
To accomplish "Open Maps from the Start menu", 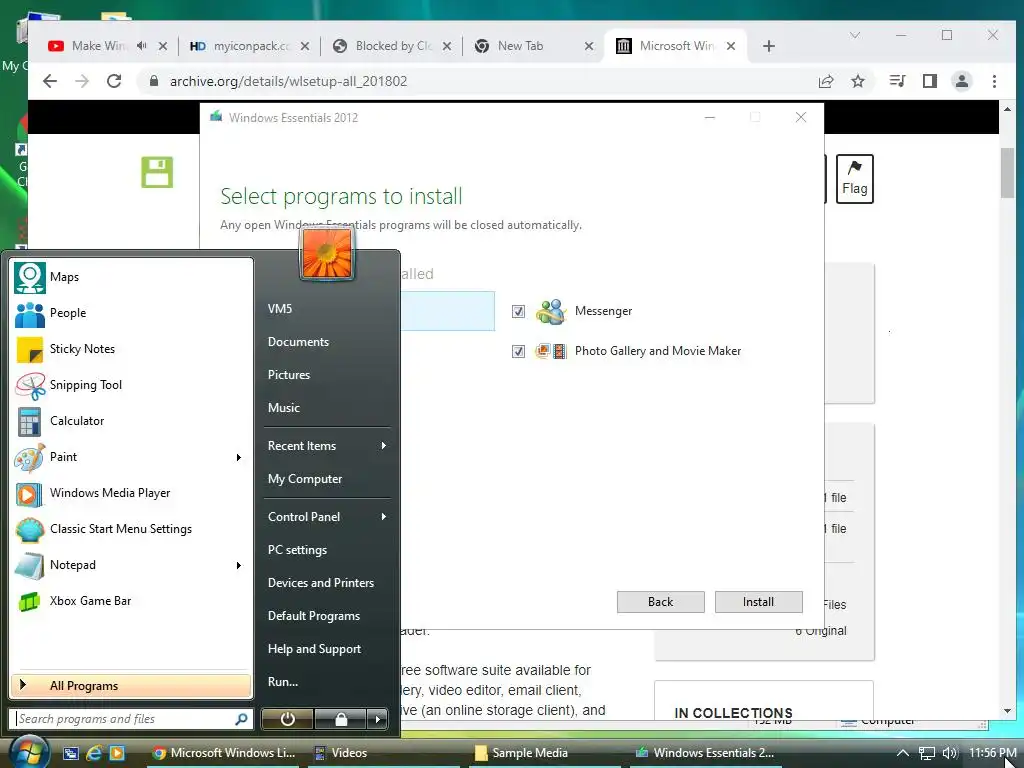I will pyautogui.click(x=131, y=277).
